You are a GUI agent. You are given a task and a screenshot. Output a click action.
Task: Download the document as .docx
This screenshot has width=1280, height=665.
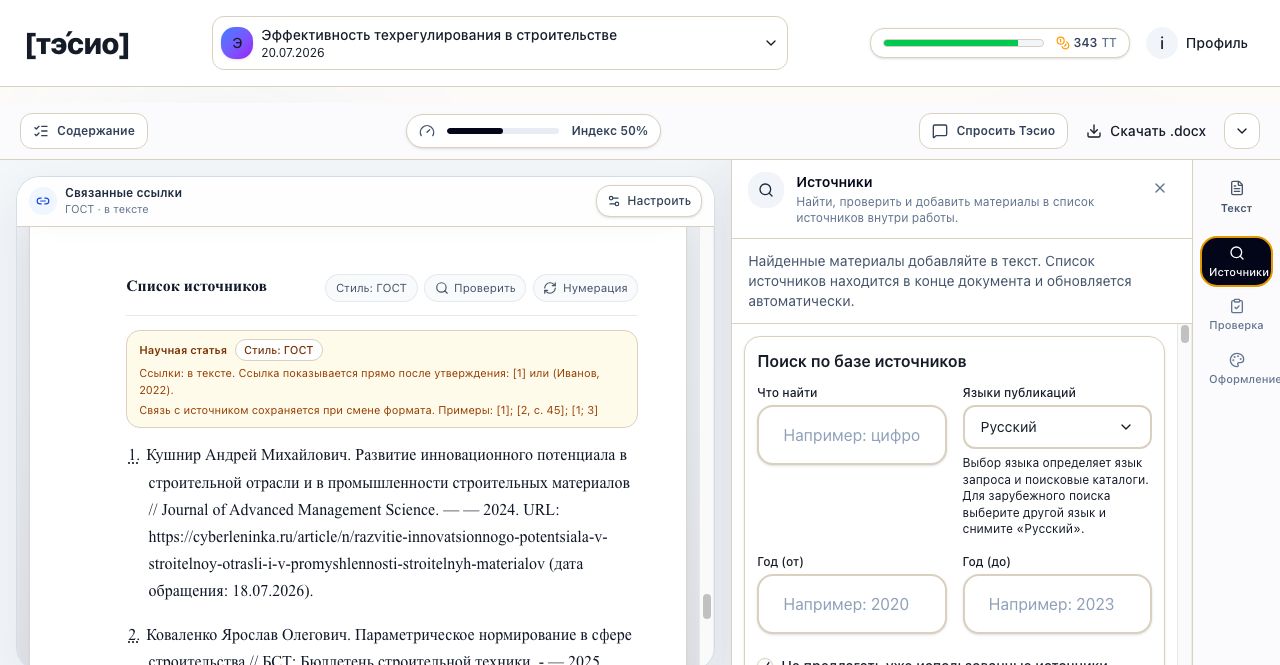1146,131
